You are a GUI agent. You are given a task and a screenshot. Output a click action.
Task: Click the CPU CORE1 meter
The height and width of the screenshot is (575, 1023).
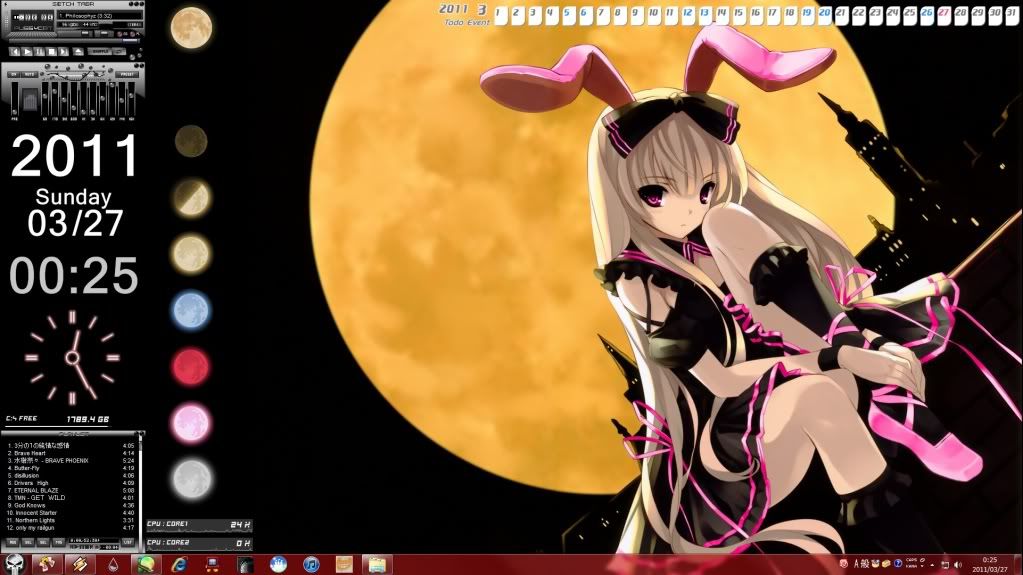(x=199, y=525)
